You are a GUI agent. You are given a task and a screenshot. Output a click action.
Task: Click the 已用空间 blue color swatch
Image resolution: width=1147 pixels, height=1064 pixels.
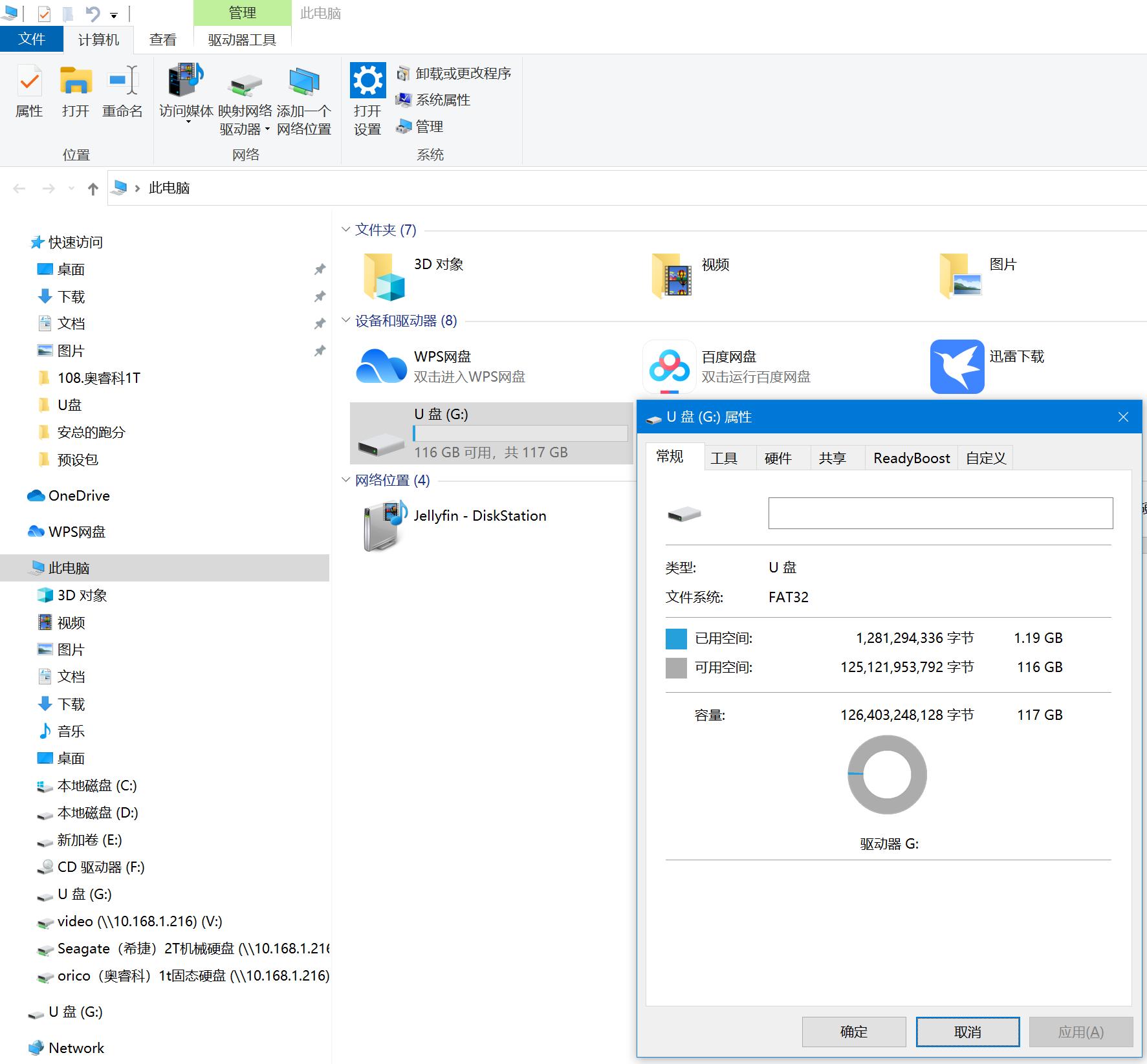[676, 638]
